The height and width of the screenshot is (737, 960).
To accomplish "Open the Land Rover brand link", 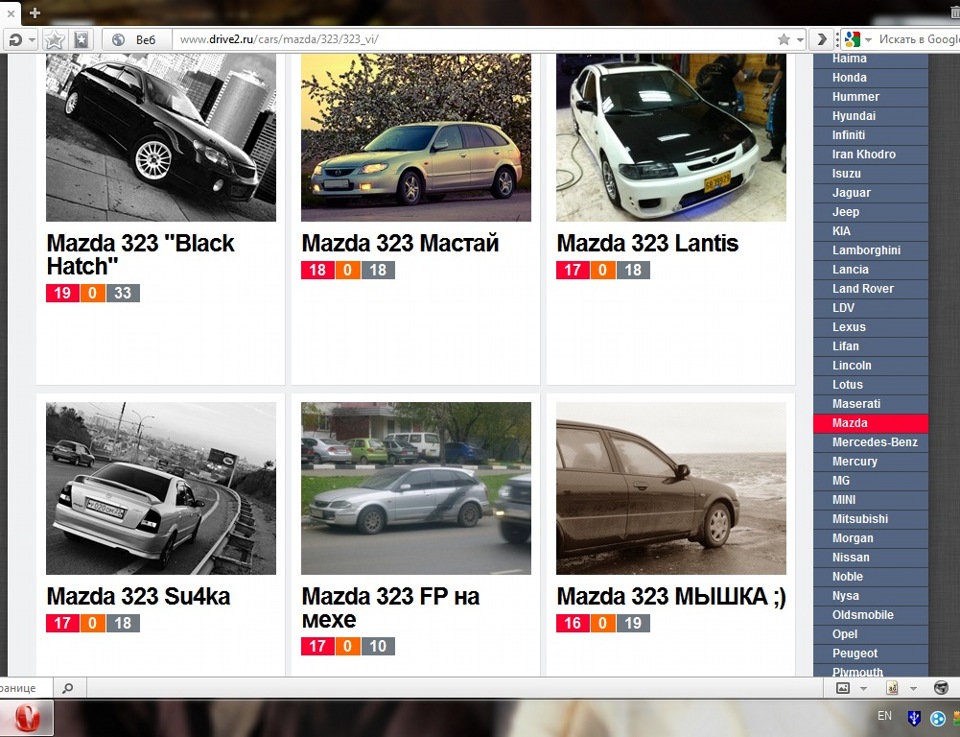I will 871,288.
